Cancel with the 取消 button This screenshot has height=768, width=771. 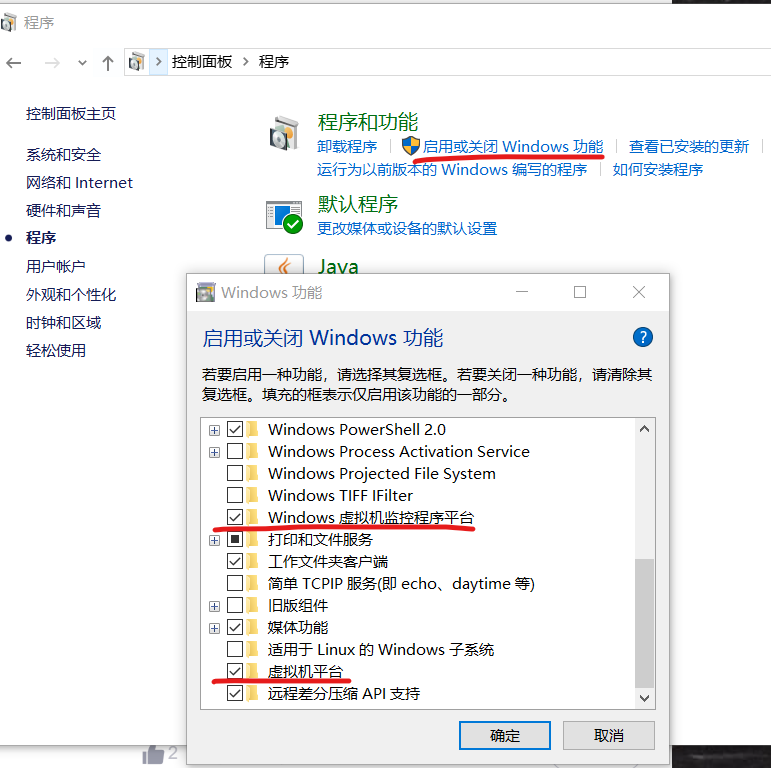608,735
